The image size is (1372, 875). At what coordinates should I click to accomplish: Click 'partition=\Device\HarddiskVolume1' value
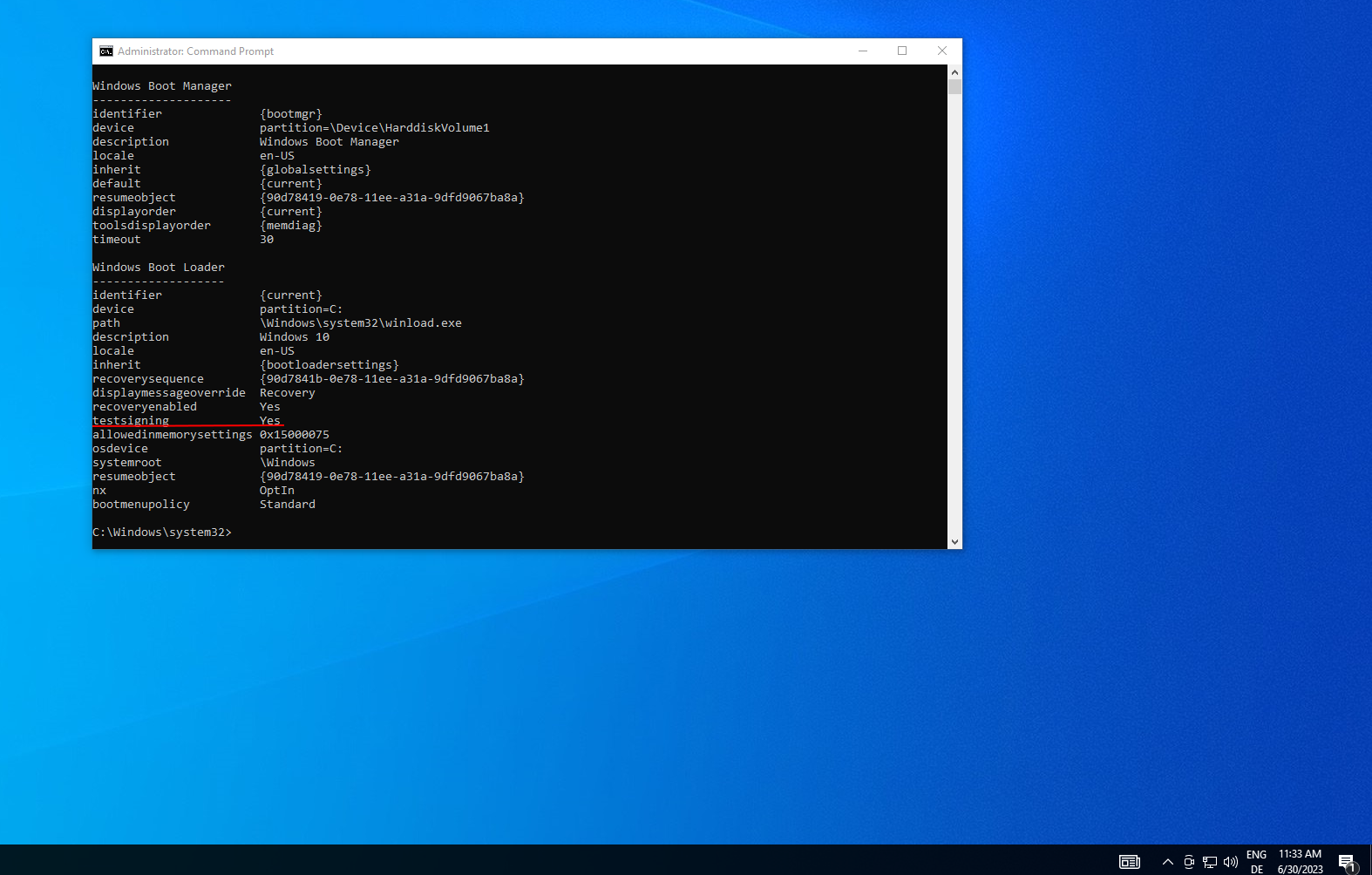tap(375, 128)
